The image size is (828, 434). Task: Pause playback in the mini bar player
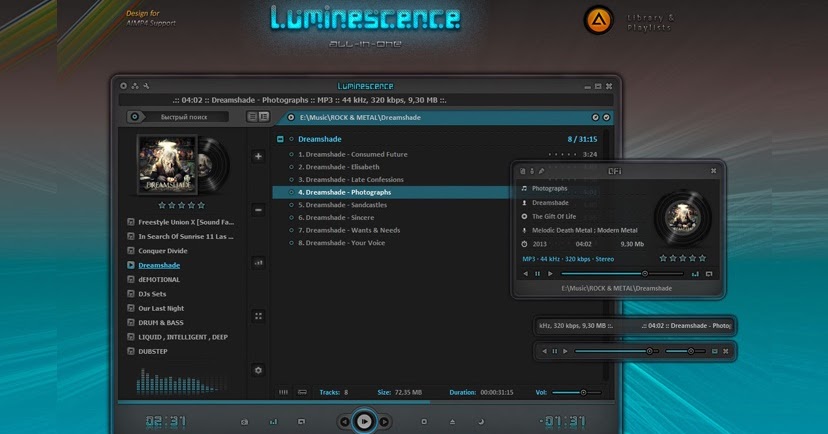point(554,351)
